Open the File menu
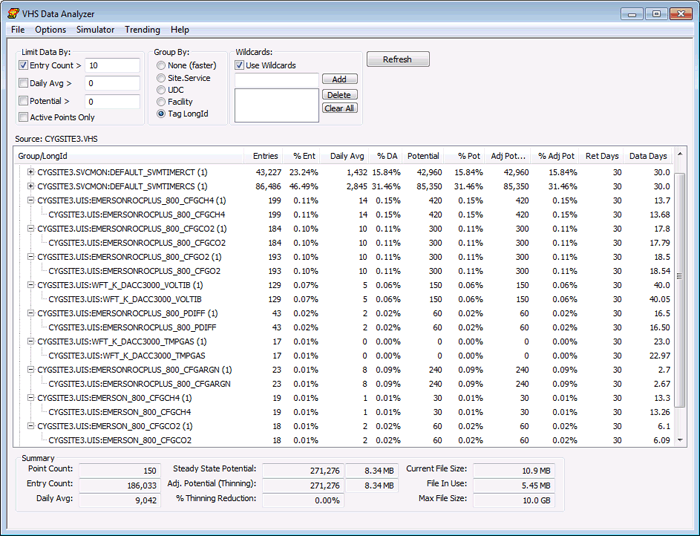 tap(18, 30)
